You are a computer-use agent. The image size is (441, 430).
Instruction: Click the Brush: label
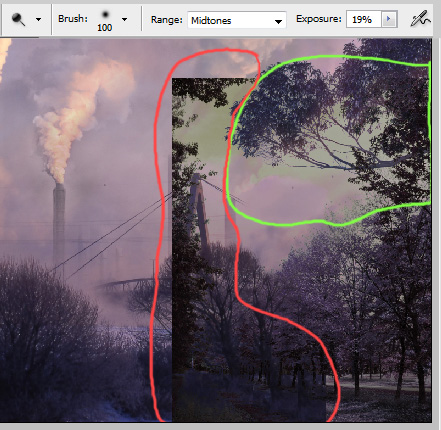[x=73, y=19]
